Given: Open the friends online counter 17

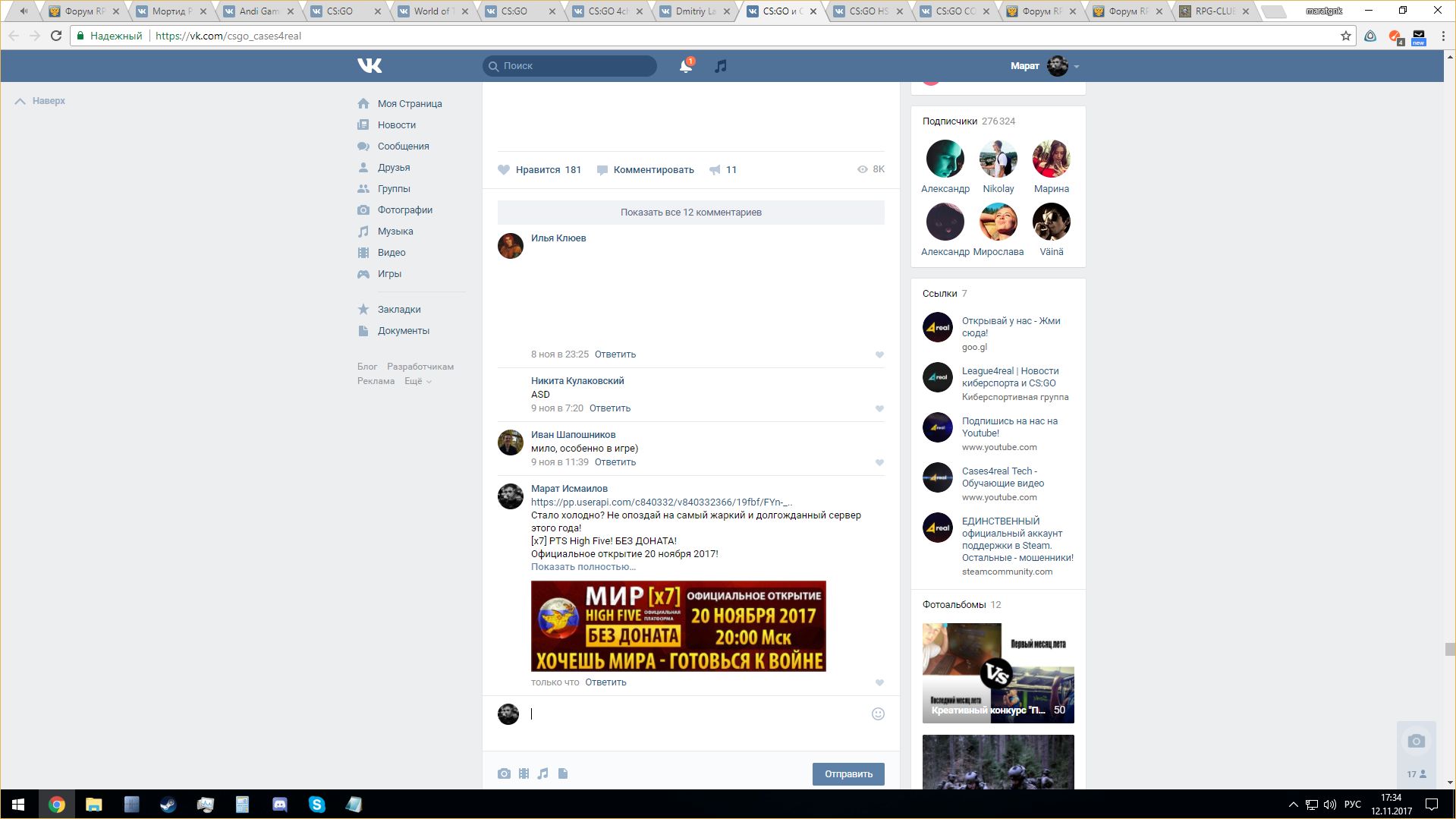Looking at the screenshot, I should (1417, 774).
